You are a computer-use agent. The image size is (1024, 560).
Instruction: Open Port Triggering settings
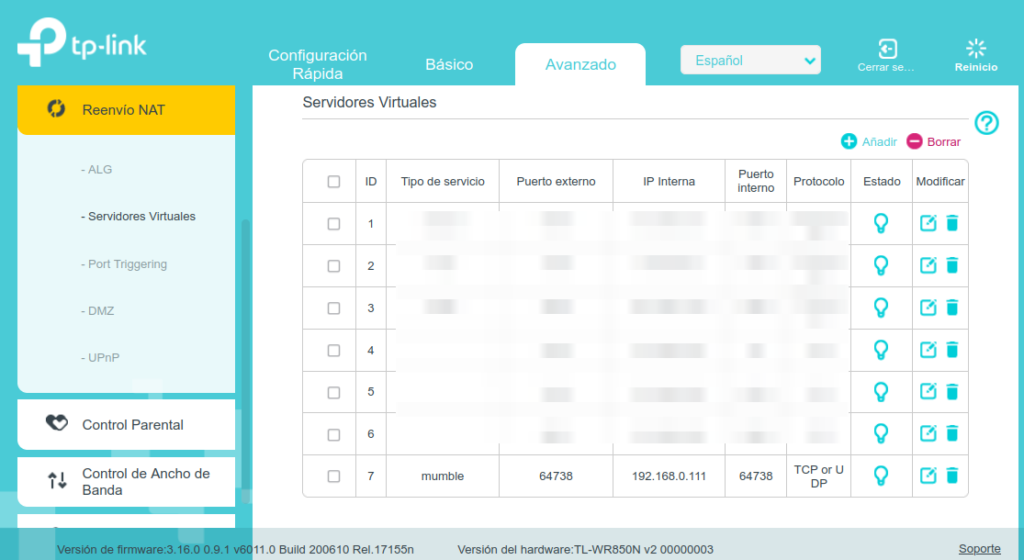[124, 264]
